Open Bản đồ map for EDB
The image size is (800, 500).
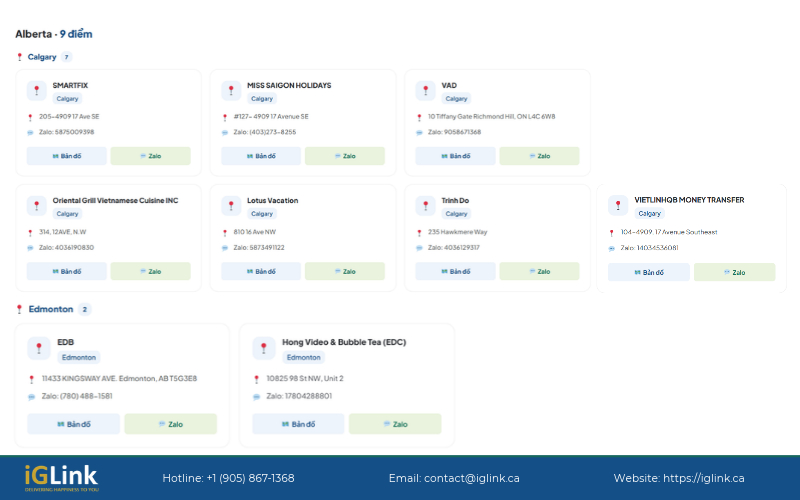[x=73, y=424]
